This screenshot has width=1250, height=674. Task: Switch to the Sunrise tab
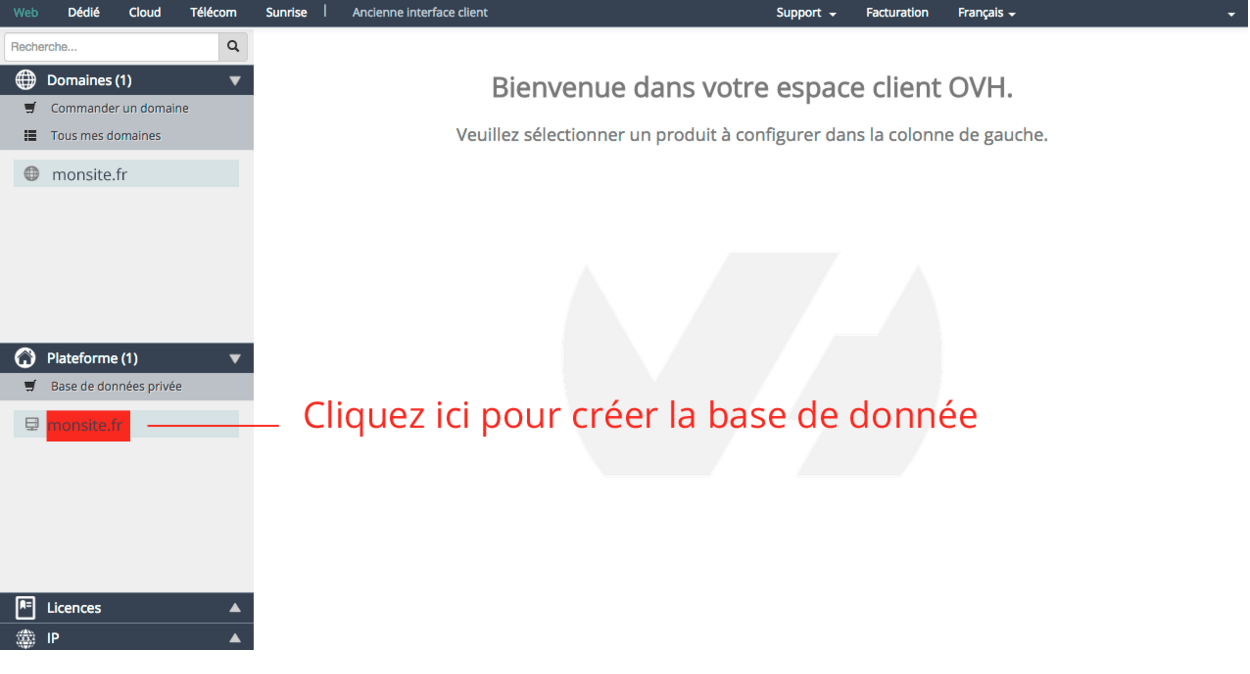pos(287,13)
